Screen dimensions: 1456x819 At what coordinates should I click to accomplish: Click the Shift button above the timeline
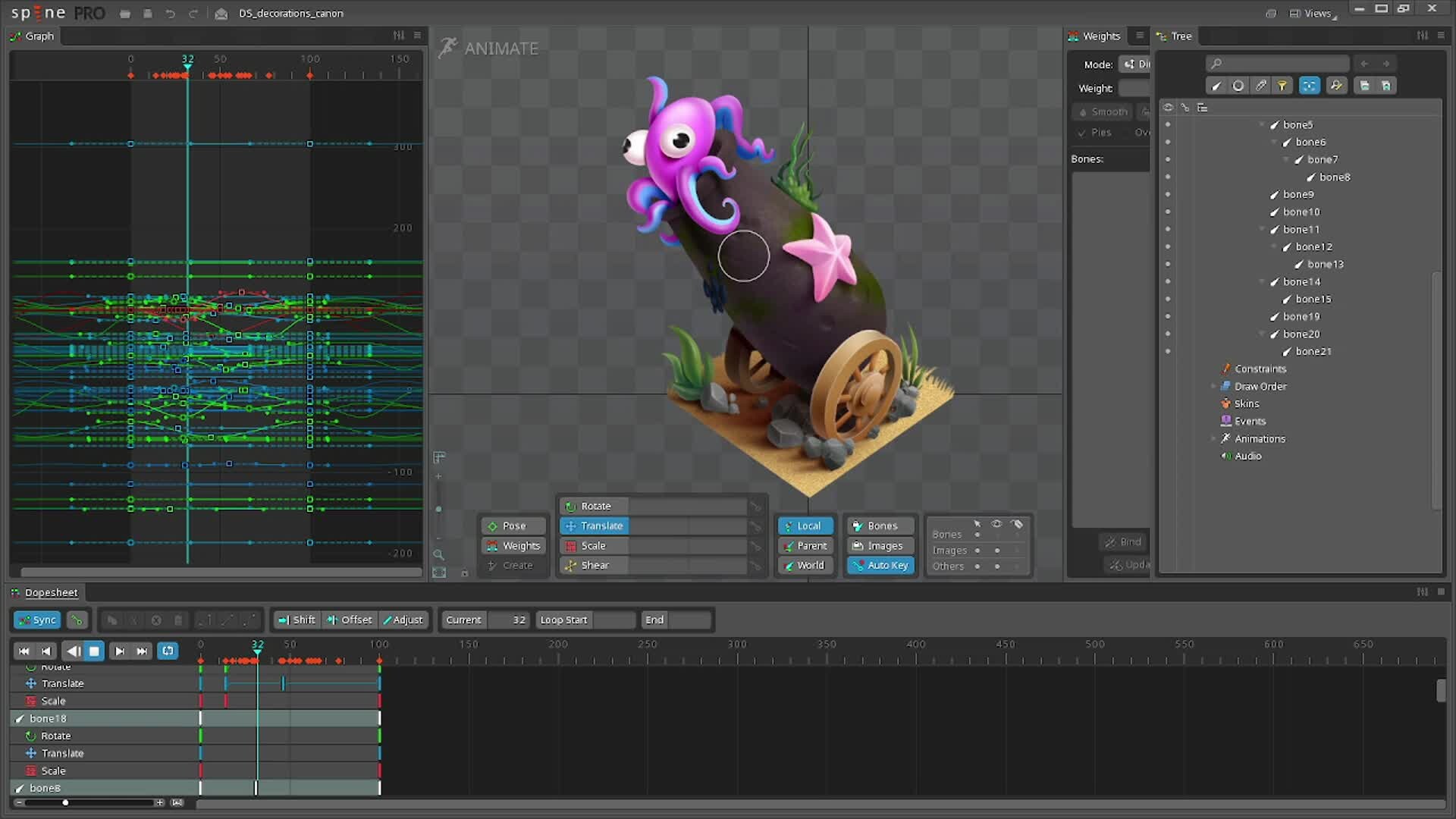pos(296,620)
